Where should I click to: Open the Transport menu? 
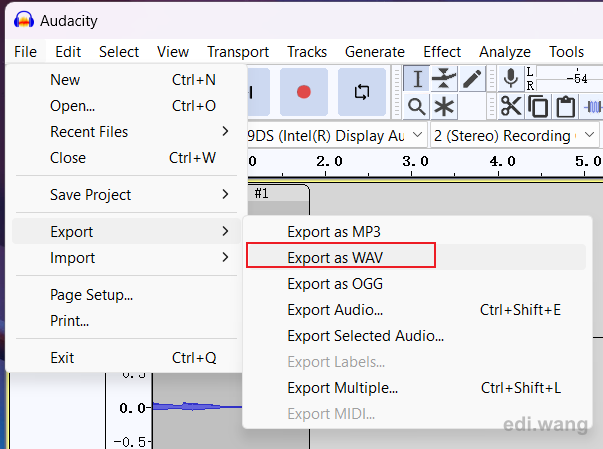[238, 52]
